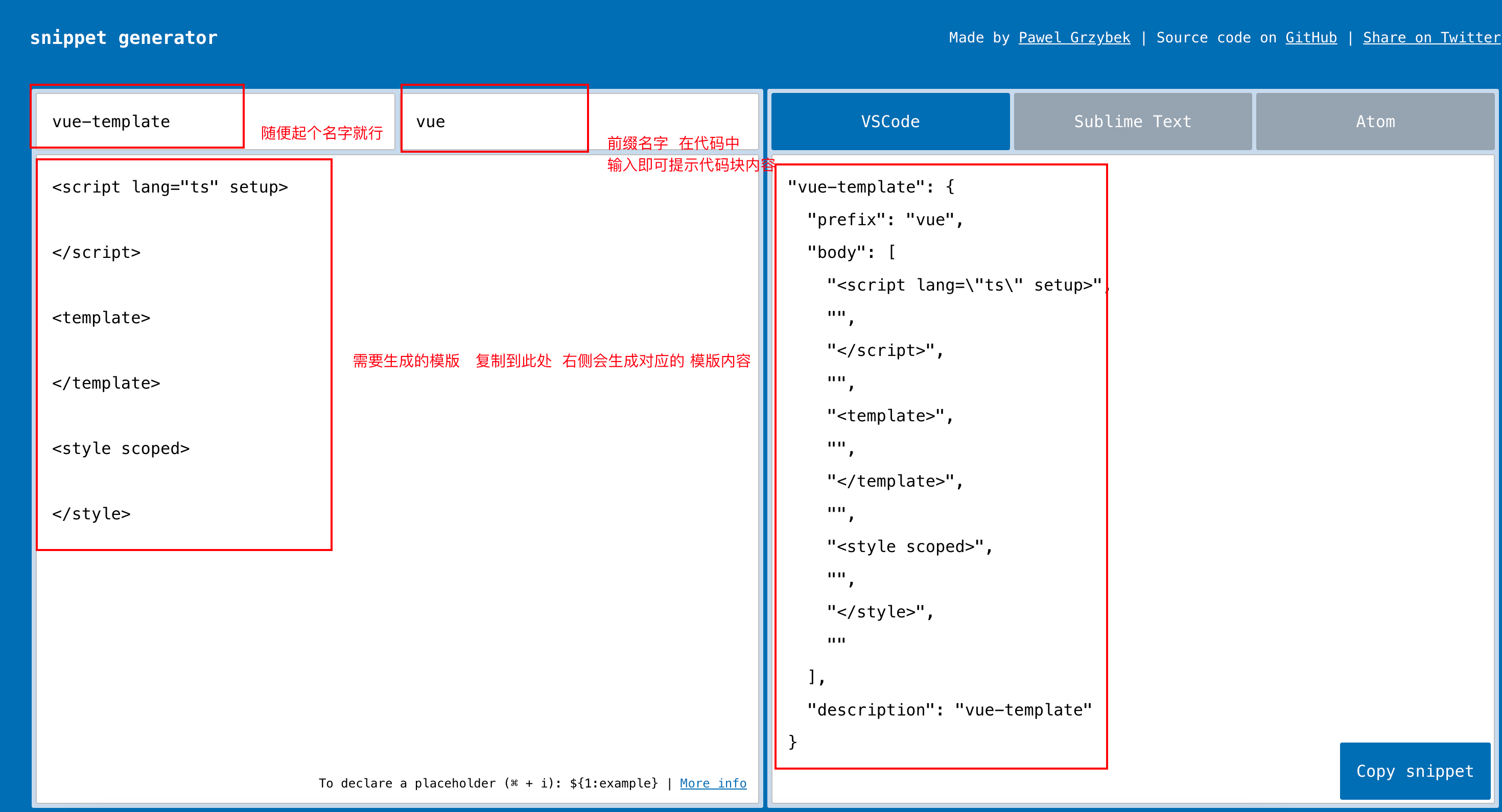Place cursor on script lang="ts" setup line

pyautogui.click(x=170, y=187)
